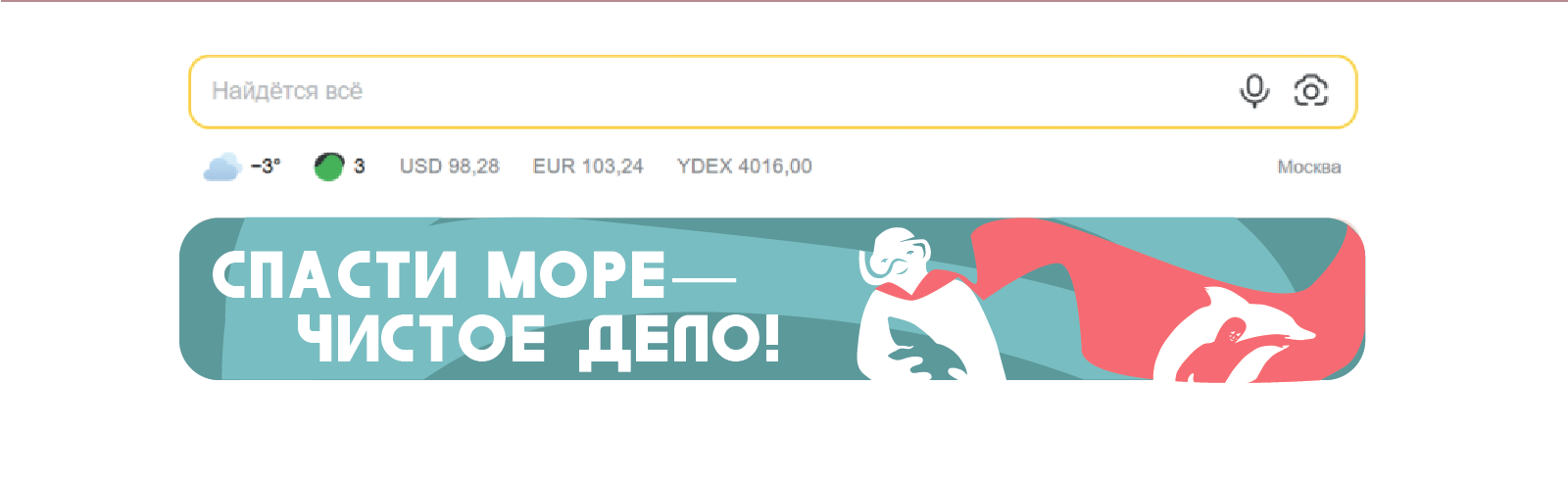This screenshot has height=480, width=1568.
Task: Open image search via the camera icon
Action: click(x=1311, y=91)
